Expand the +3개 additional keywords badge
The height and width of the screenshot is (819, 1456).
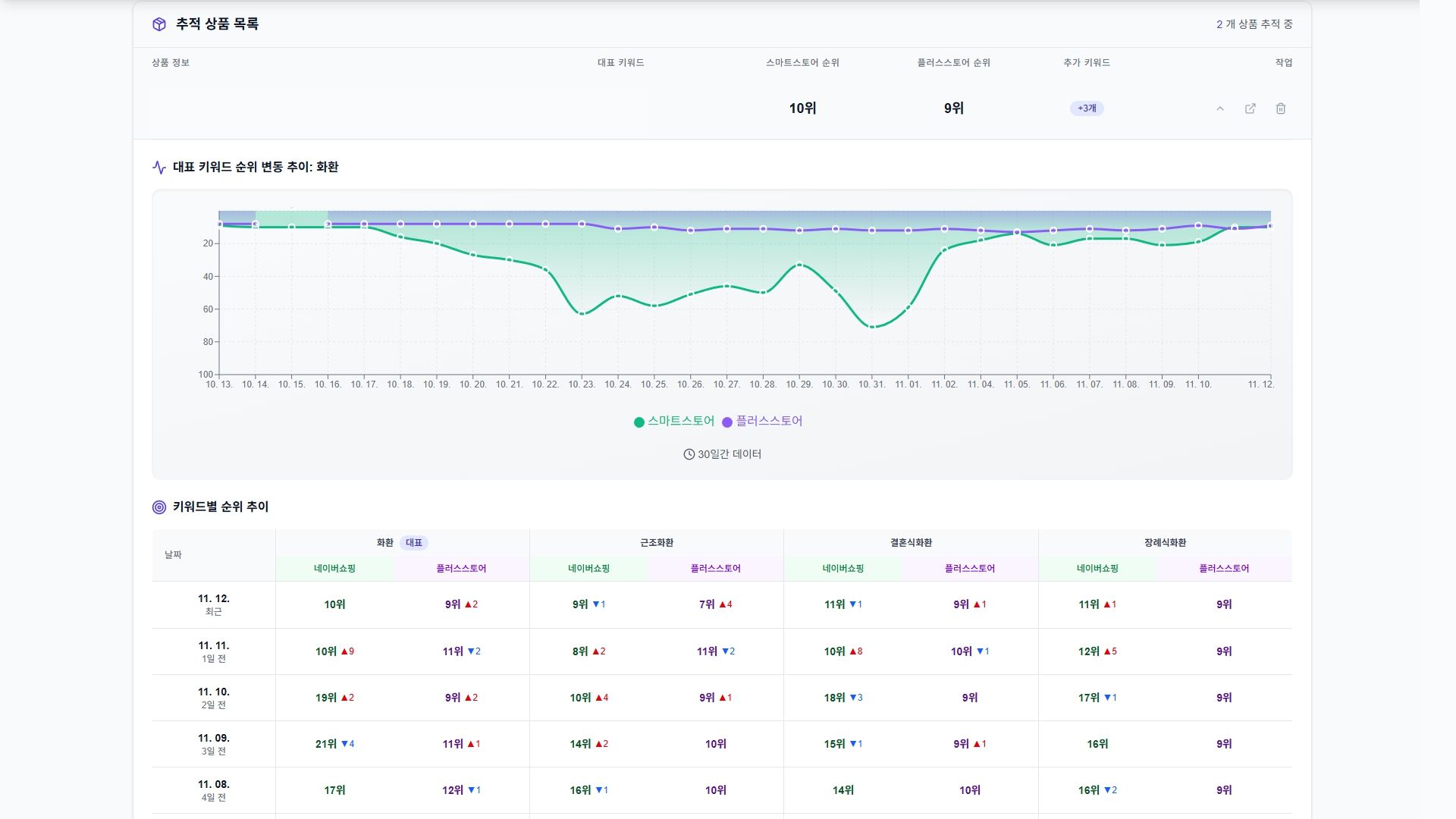click(1086, 108)
